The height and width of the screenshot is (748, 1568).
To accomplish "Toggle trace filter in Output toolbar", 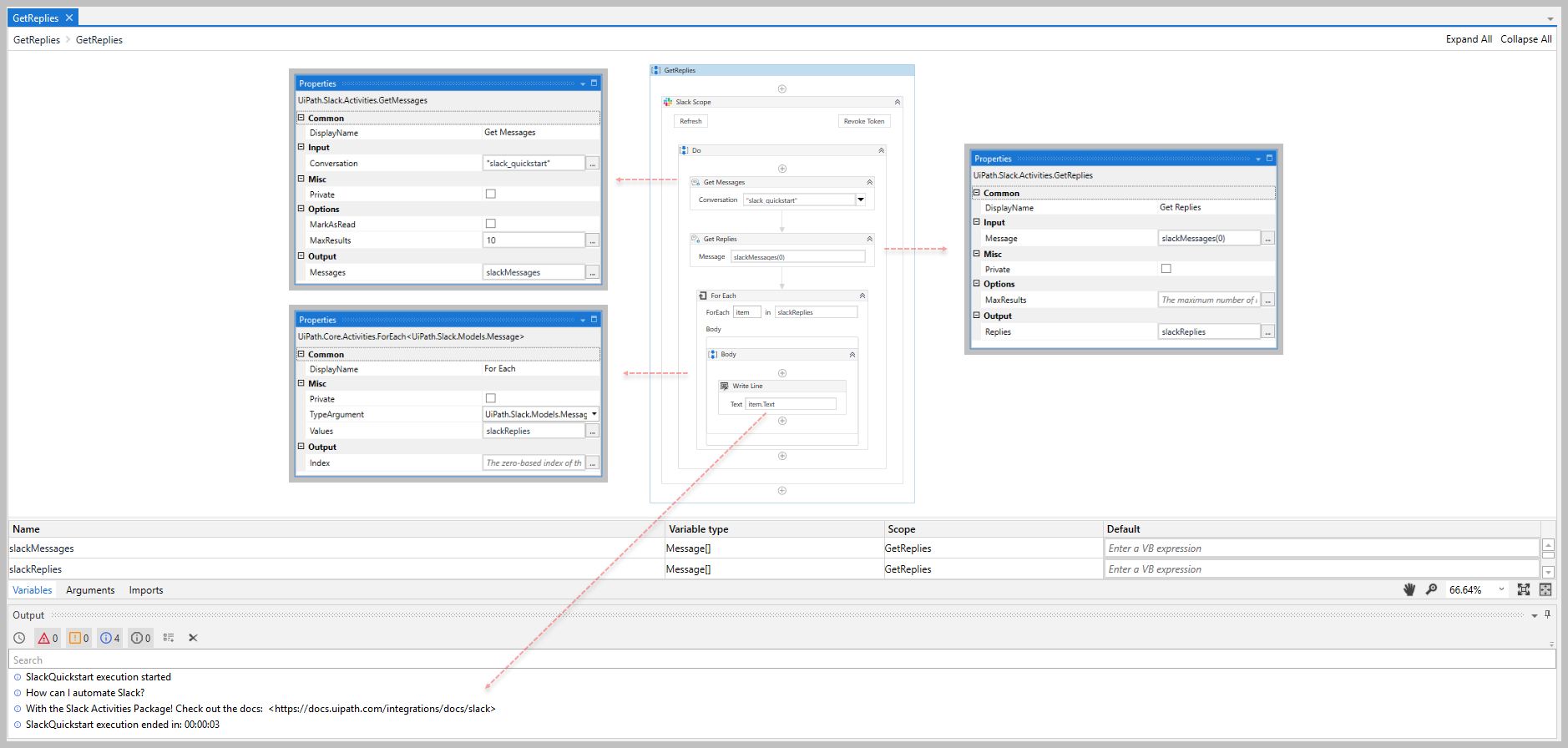I will [x=141, y=638].
